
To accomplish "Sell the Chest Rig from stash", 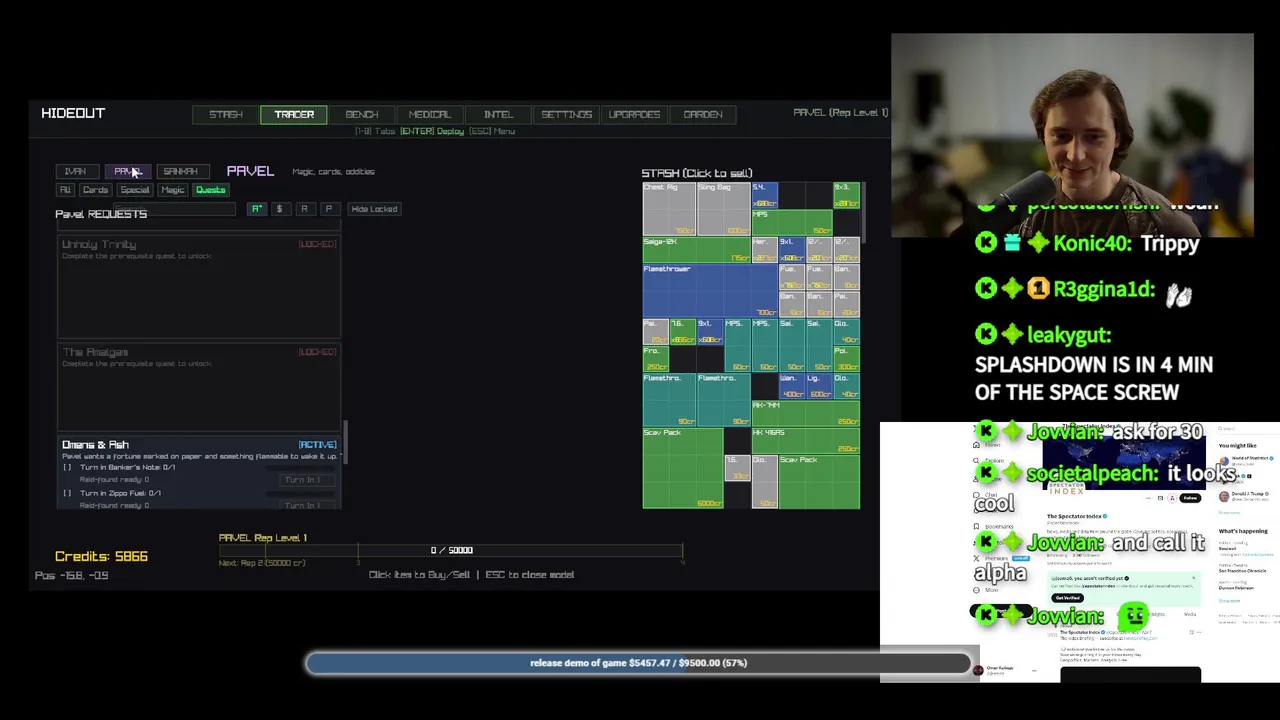I will pos(669,209).
